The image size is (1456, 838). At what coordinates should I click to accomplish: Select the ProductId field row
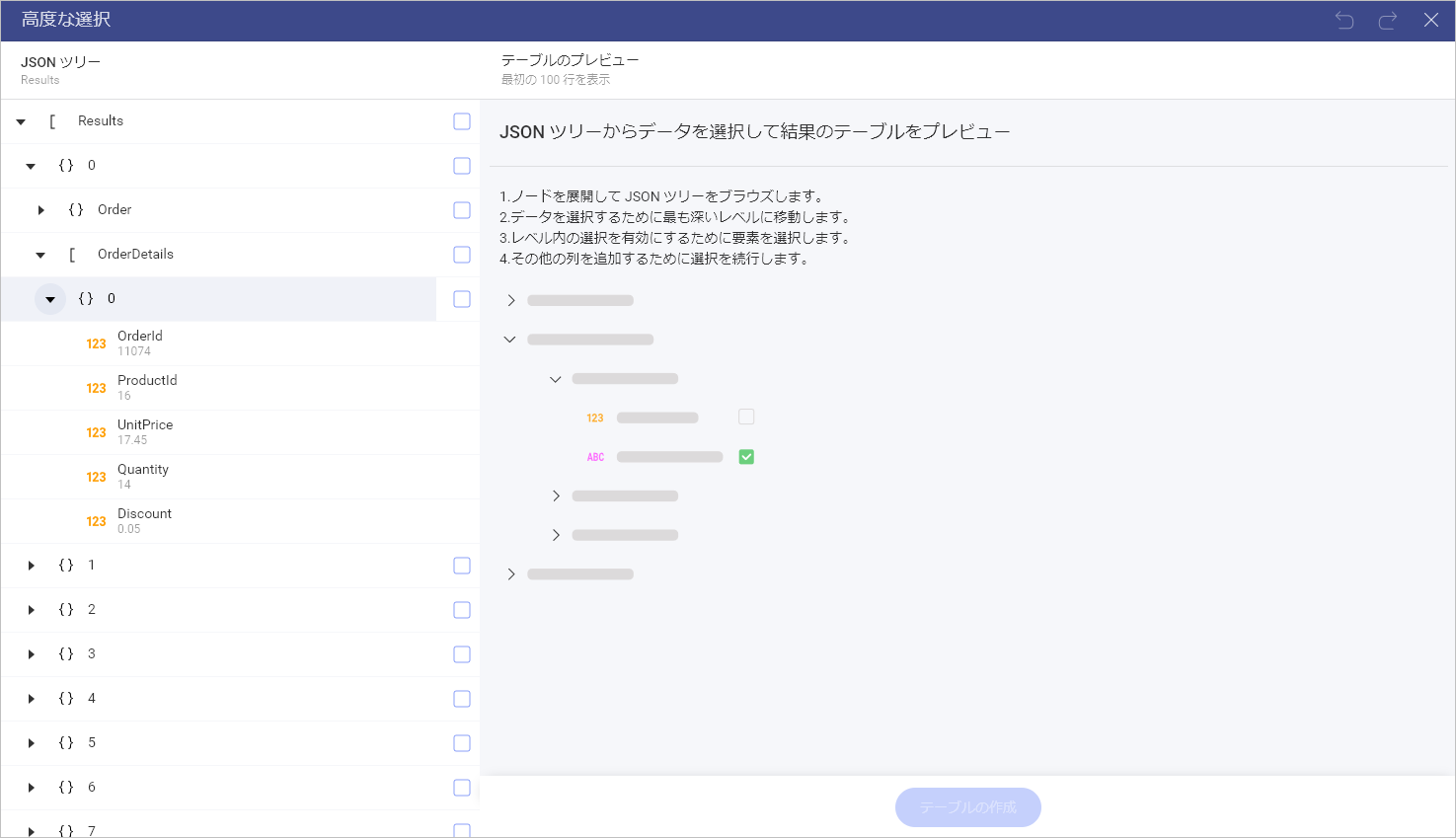pos(240,388)
